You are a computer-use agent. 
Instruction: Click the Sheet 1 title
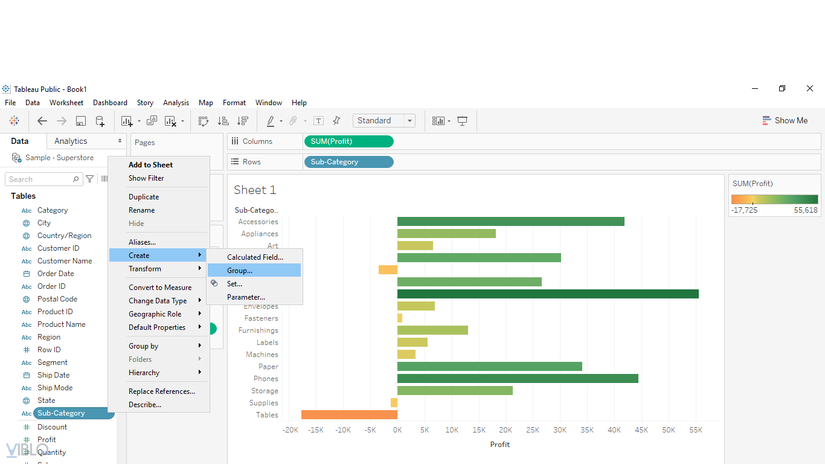pyautogui.click(x=255, y=190)
